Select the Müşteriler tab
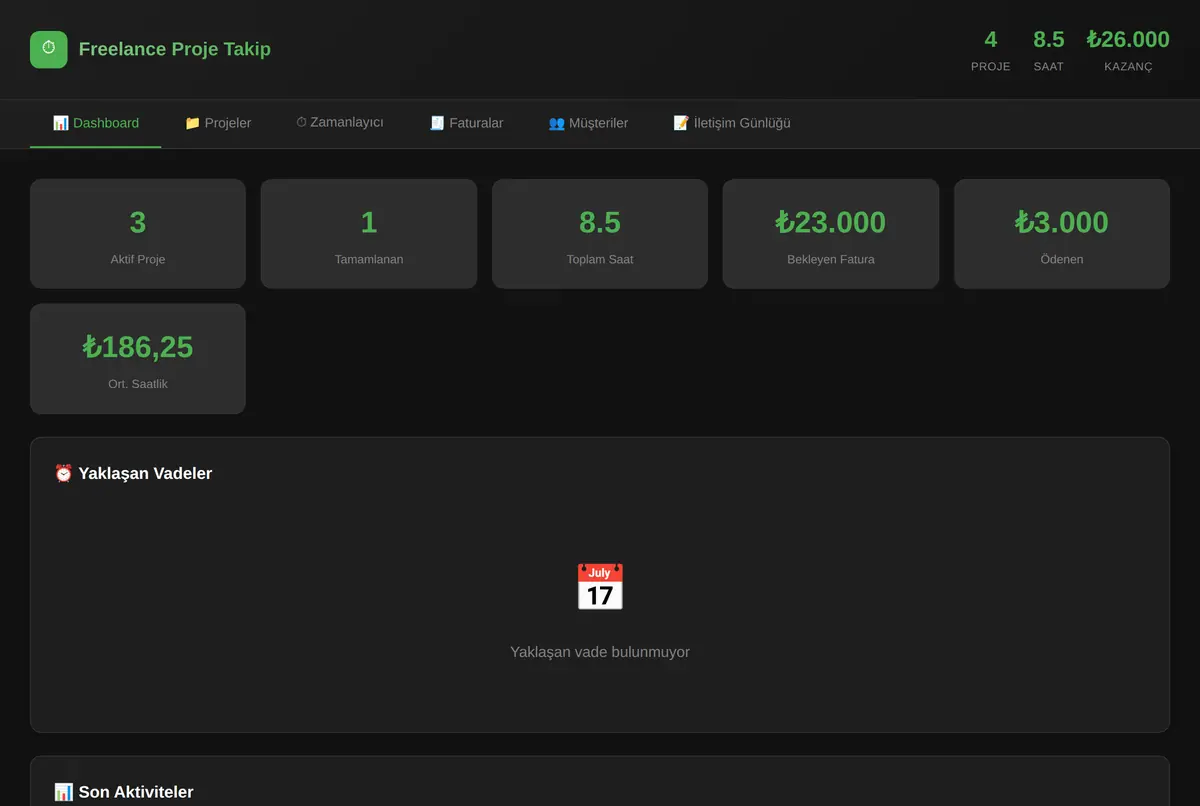 (588, 123)
